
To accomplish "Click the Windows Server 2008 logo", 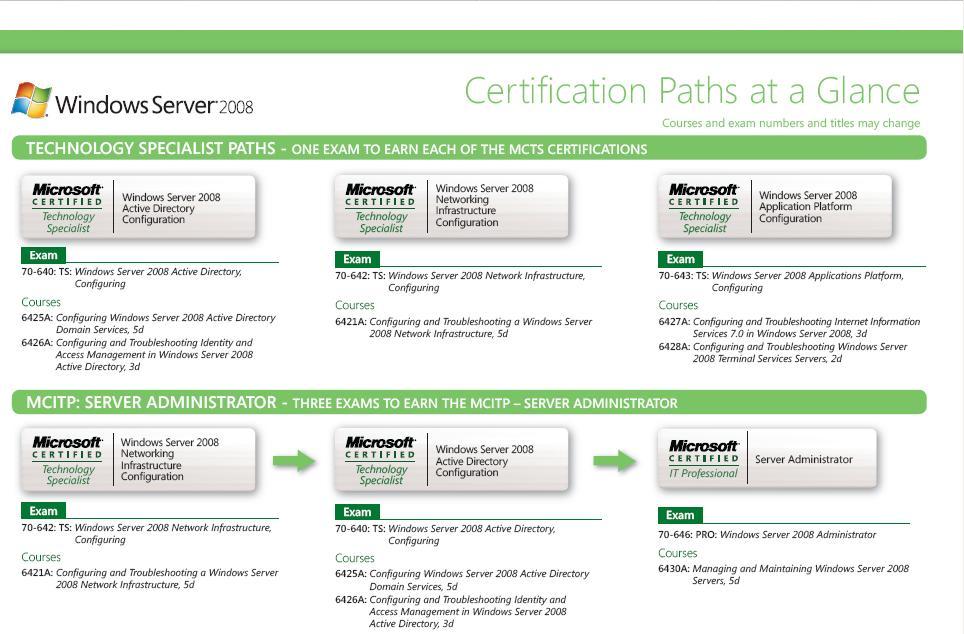I will click(x=135, y=98).
